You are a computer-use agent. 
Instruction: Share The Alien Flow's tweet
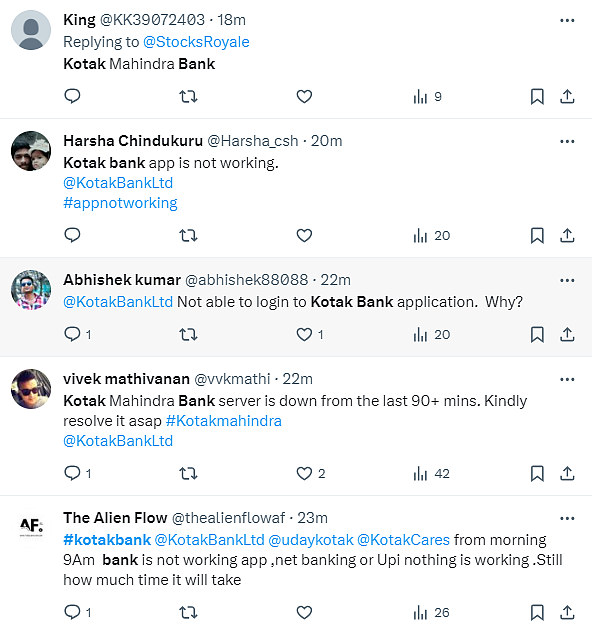pos(567,612)
